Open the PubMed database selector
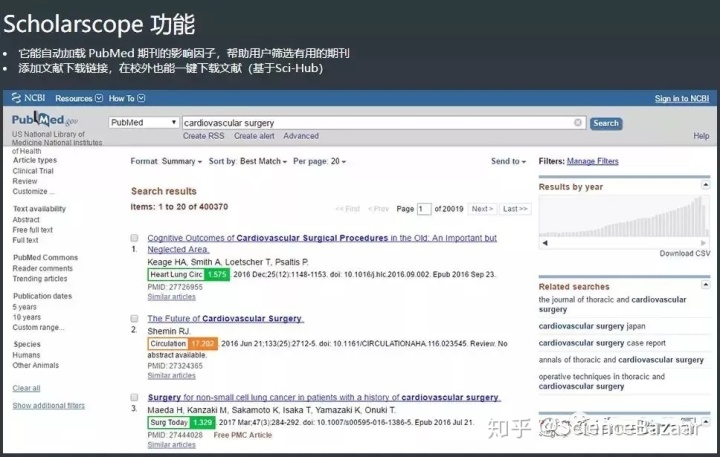The width and height of the screenshot is (720, 457). [x=143, y=123]
